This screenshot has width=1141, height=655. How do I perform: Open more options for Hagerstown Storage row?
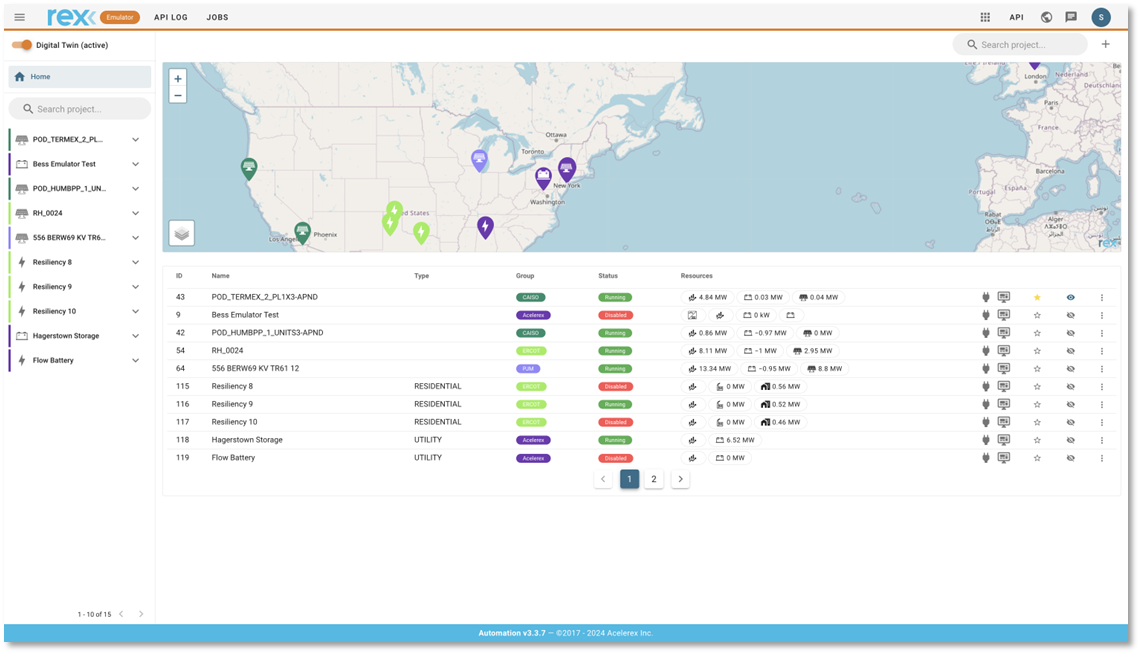[x=1102, y=440]
